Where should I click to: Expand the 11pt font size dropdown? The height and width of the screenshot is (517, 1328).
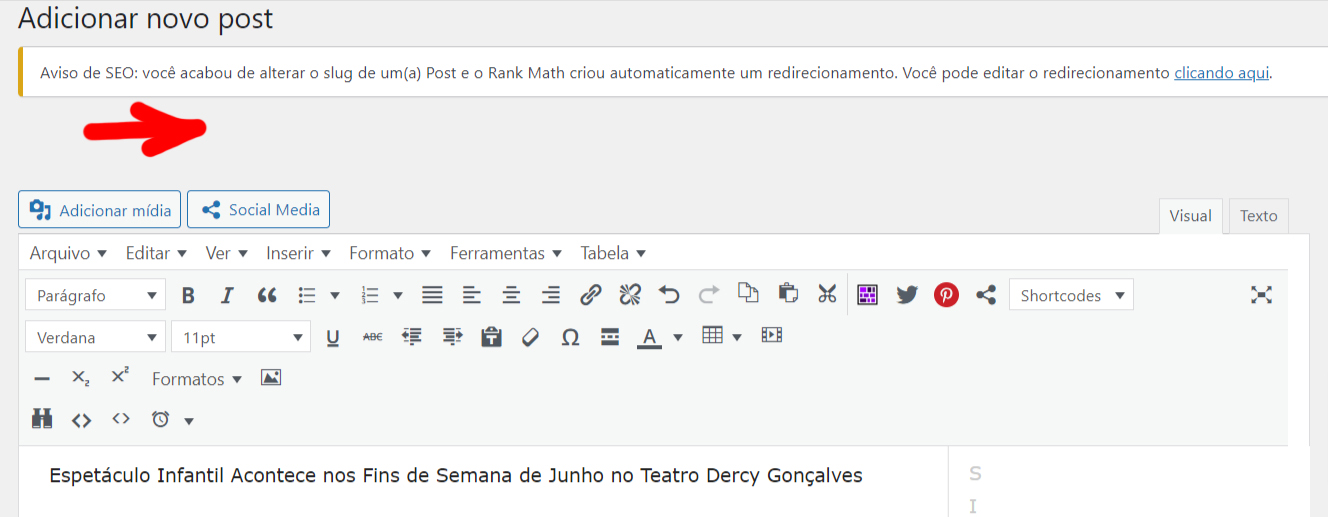tap(241, 338)
